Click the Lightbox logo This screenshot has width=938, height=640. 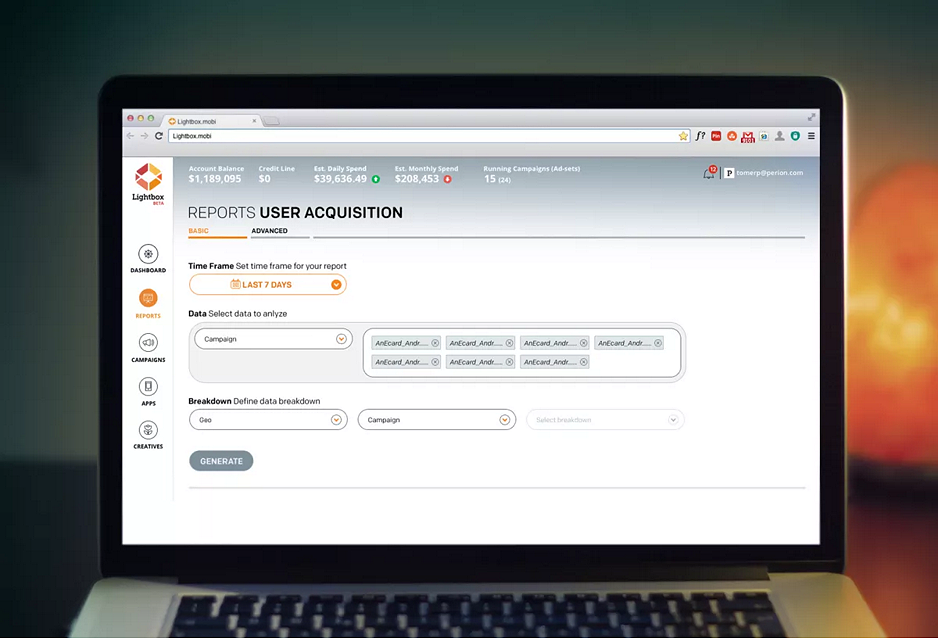coord(148,183)
